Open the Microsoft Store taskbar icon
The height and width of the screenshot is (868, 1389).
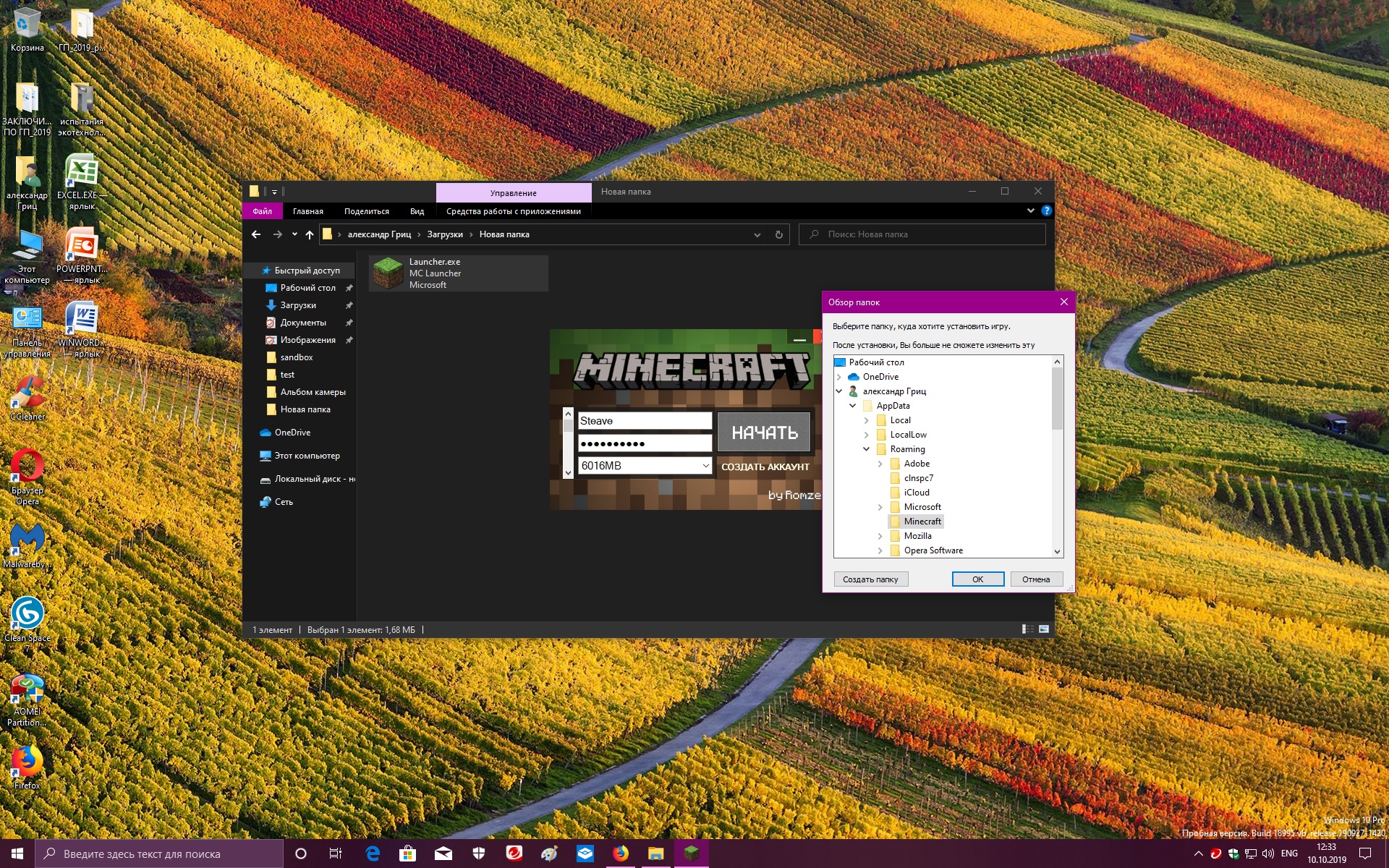click(408, 854)
